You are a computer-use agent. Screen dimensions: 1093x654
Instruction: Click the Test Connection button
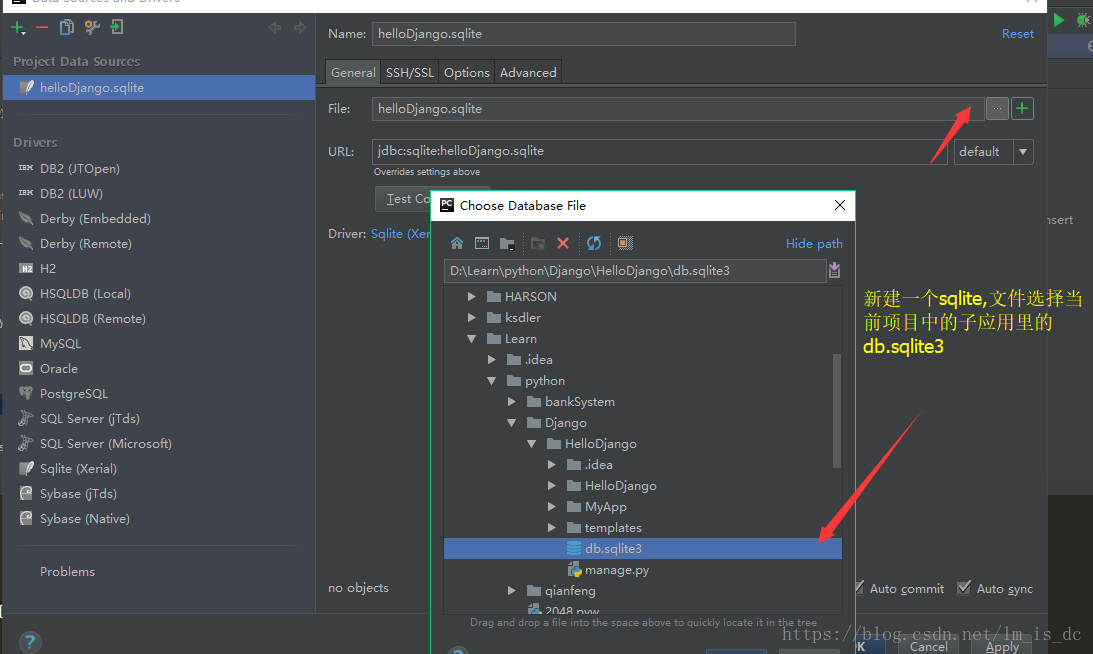pos(404,199)
